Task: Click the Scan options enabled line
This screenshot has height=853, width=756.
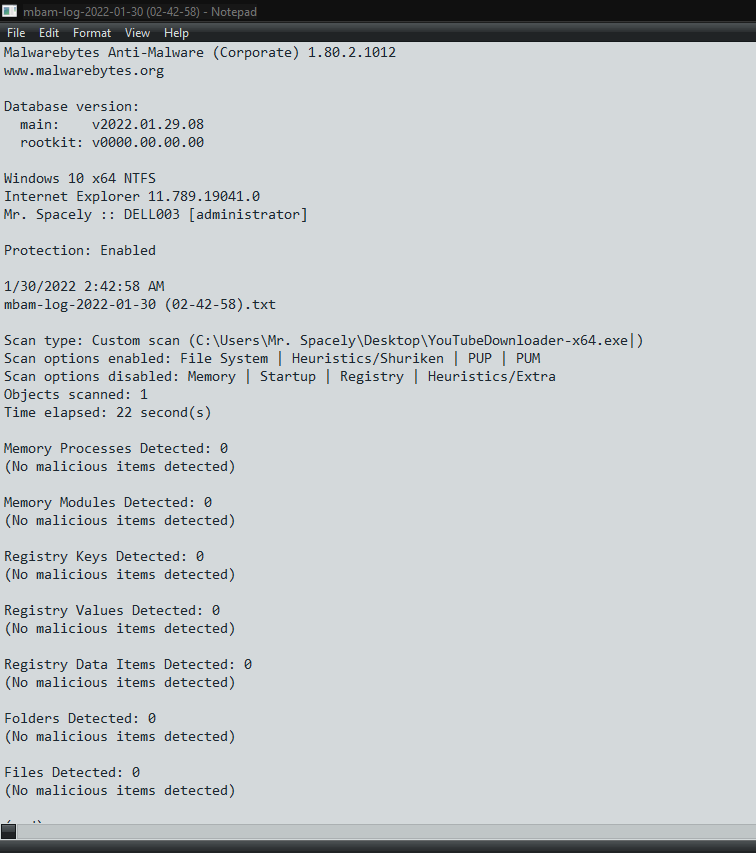Action: [x=272, y=358]
